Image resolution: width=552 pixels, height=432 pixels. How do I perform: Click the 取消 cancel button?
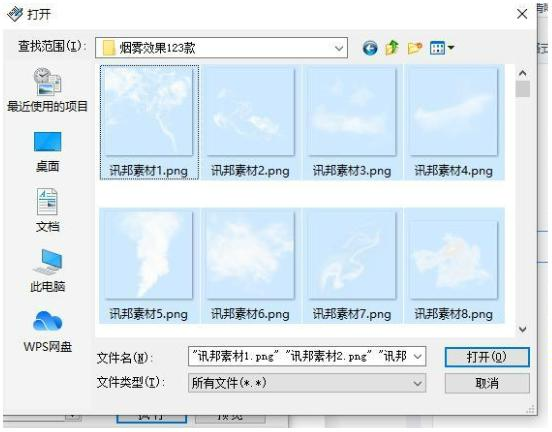(x=487, y=383)
